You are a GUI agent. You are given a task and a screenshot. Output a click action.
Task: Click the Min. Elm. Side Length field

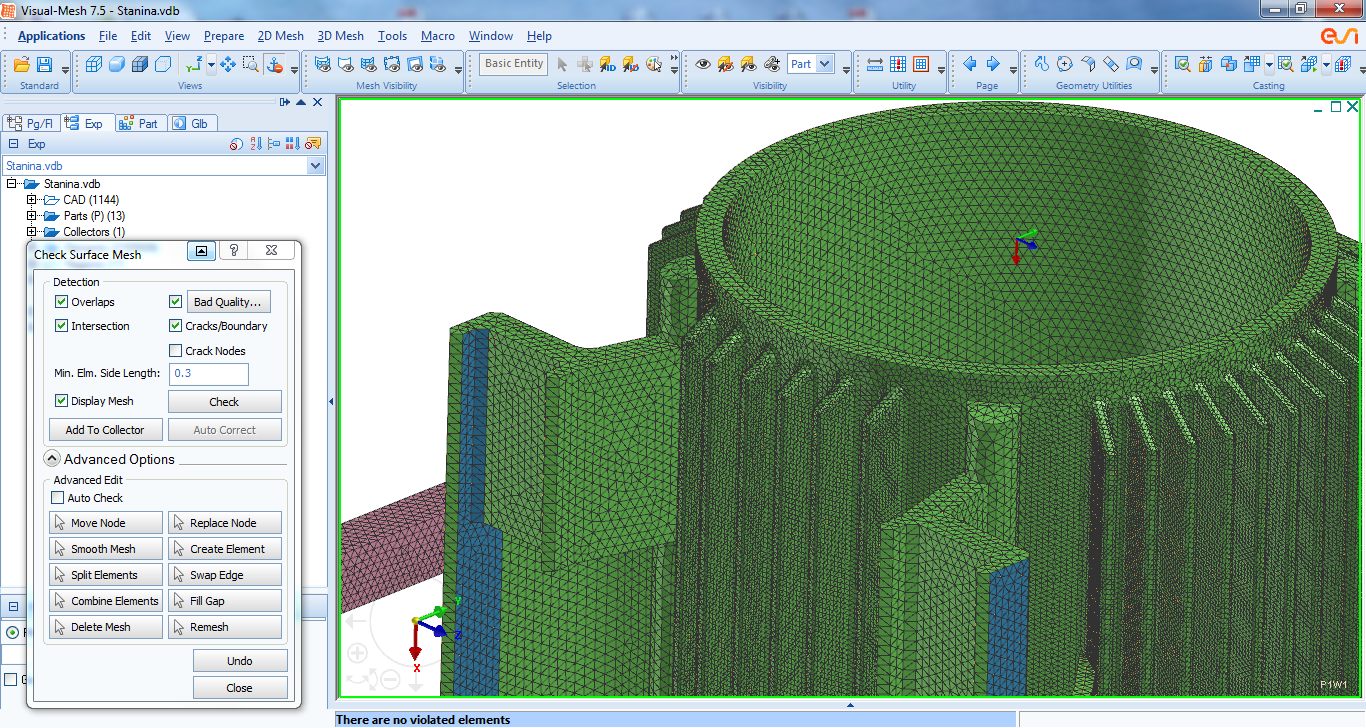pyautogui.click(x=209, y=374)
